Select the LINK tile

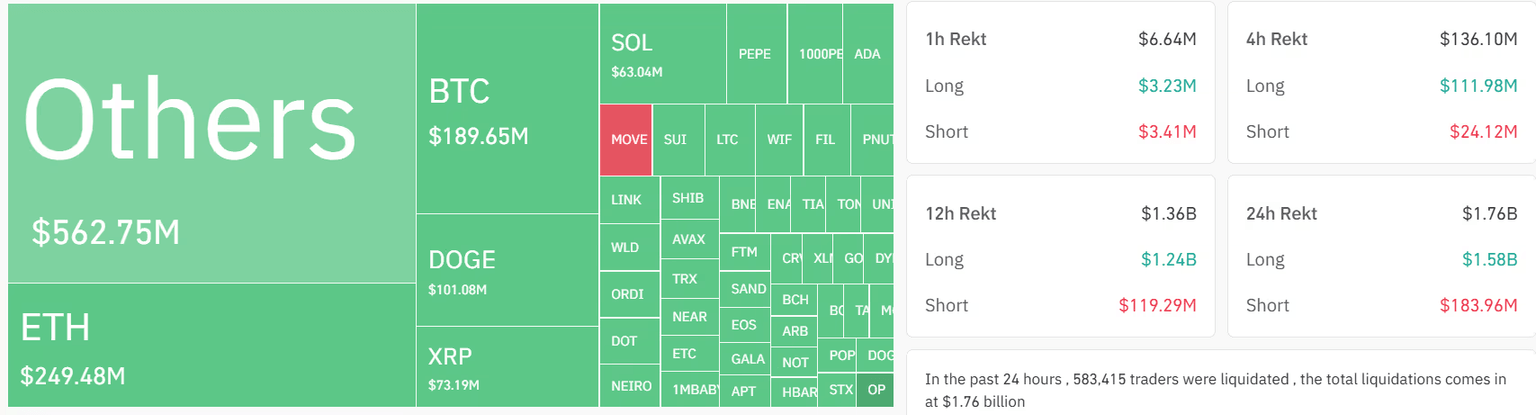(x=628, y=201)
